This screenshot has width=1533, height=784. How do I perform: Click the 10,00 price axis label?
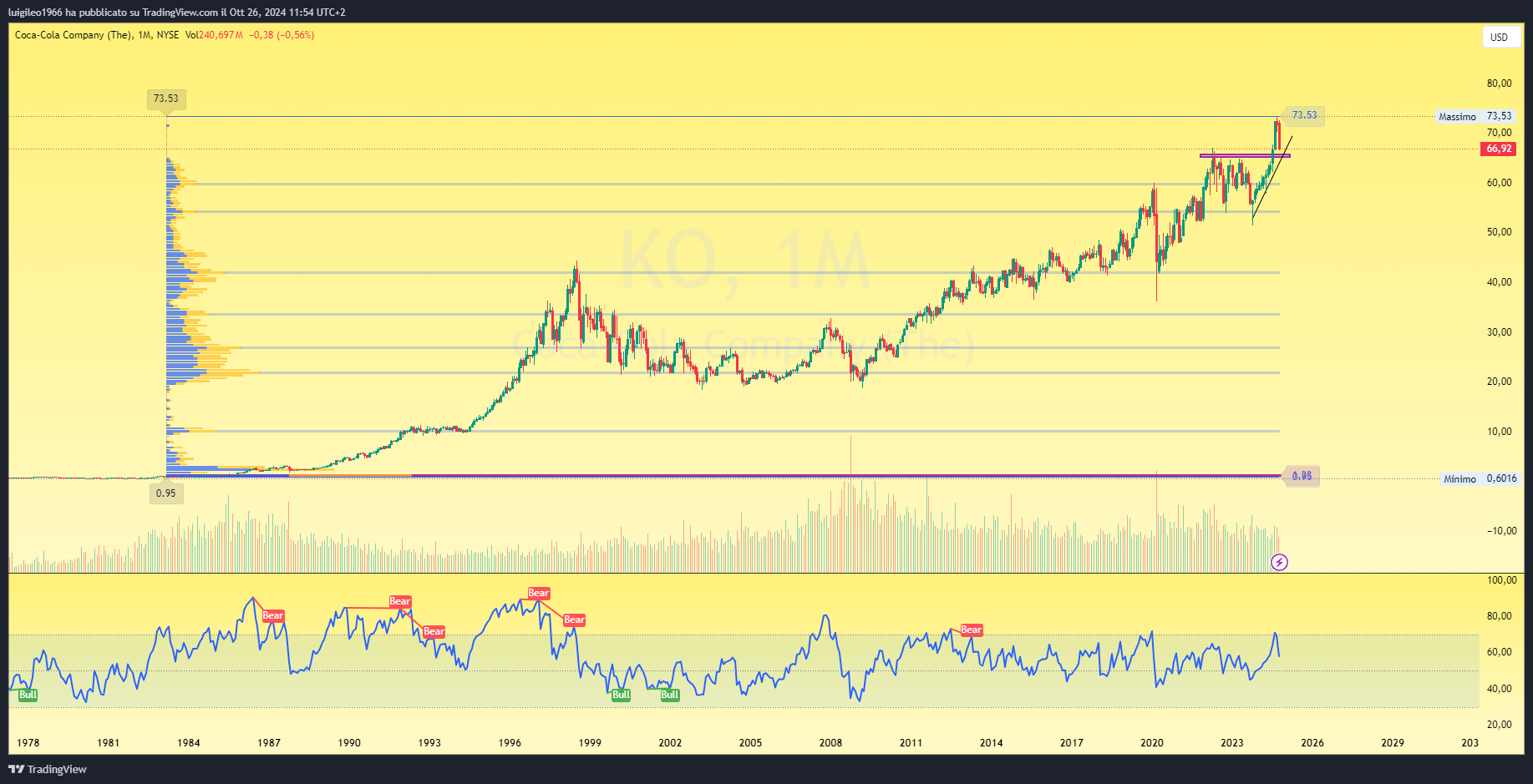pos(1499,432)
